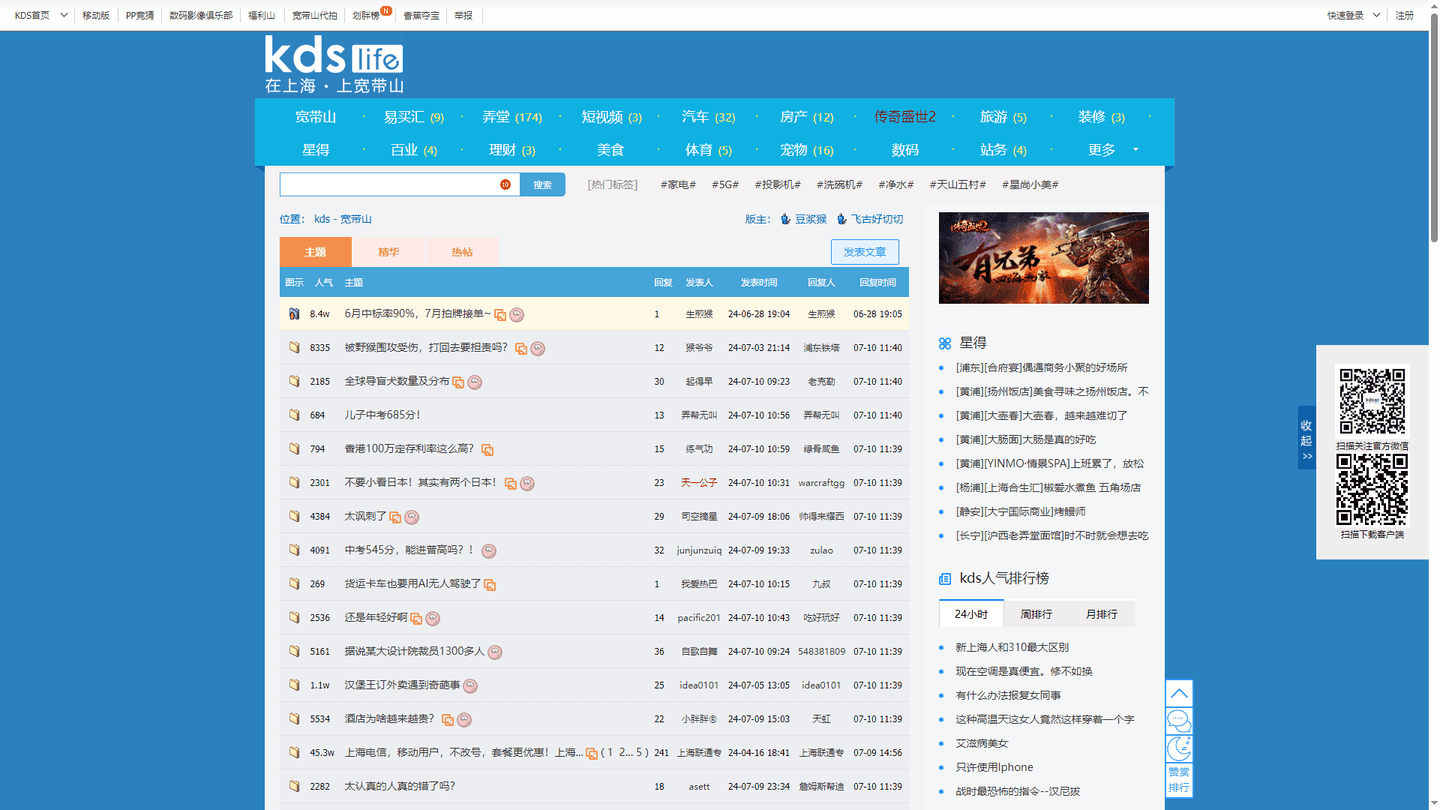Viewport: 1440px width, 810px height.
Task: Click the 8335 popularity count
Action: point(320,348)
